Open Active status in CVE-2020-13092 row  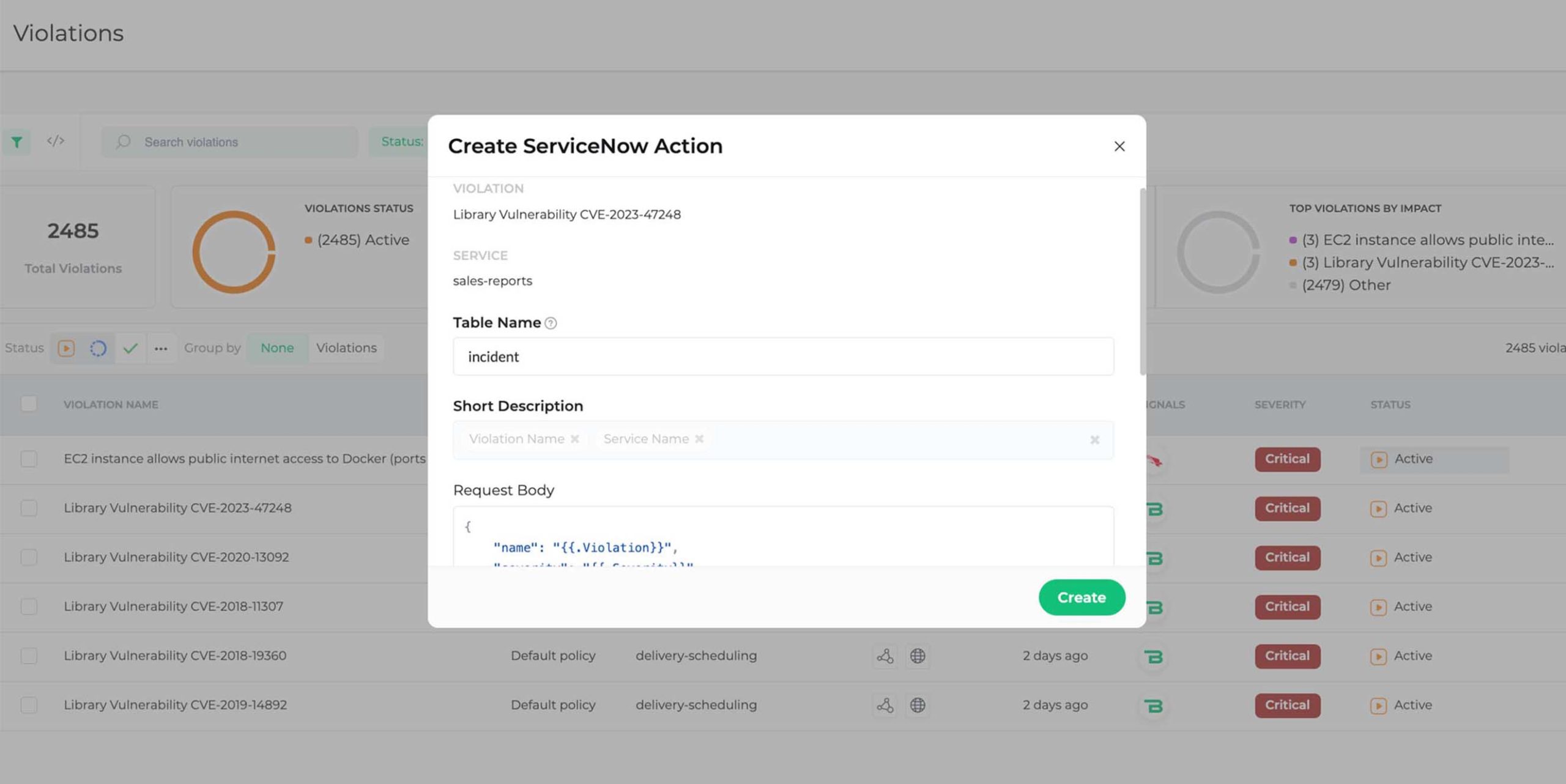(x=1401, y=558)
